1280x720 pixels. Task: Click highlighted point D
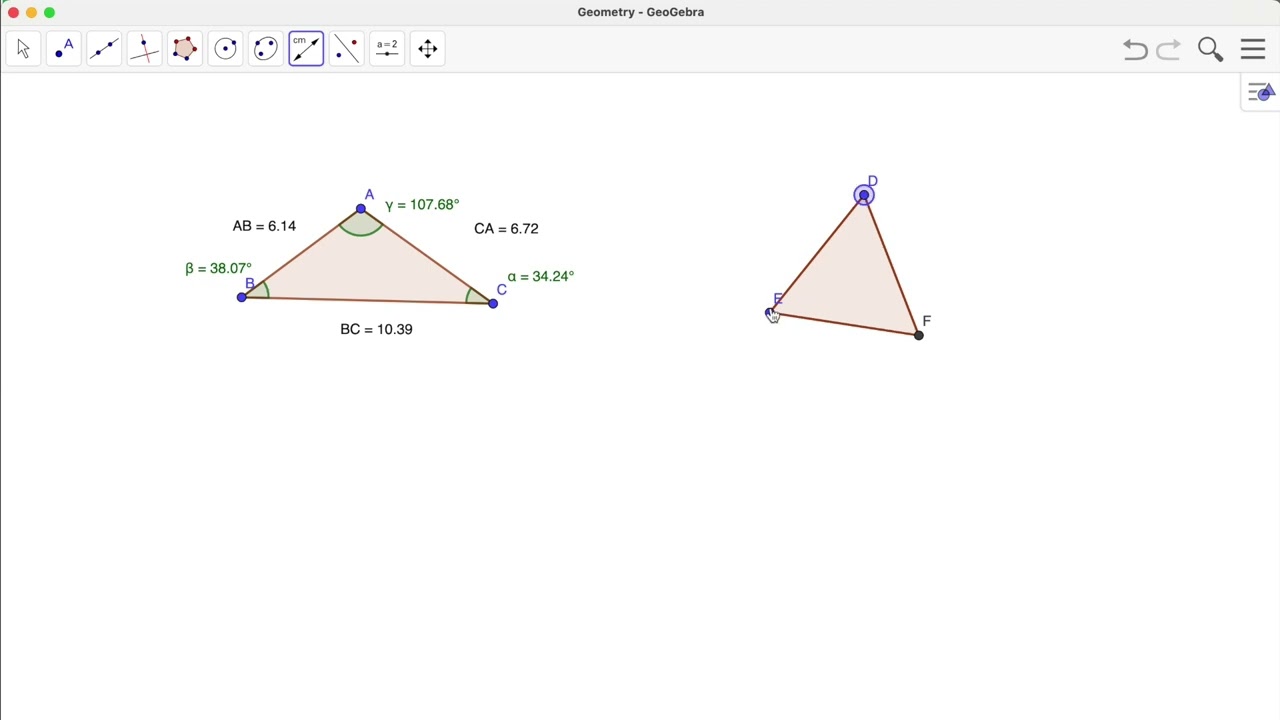(864, 195)
